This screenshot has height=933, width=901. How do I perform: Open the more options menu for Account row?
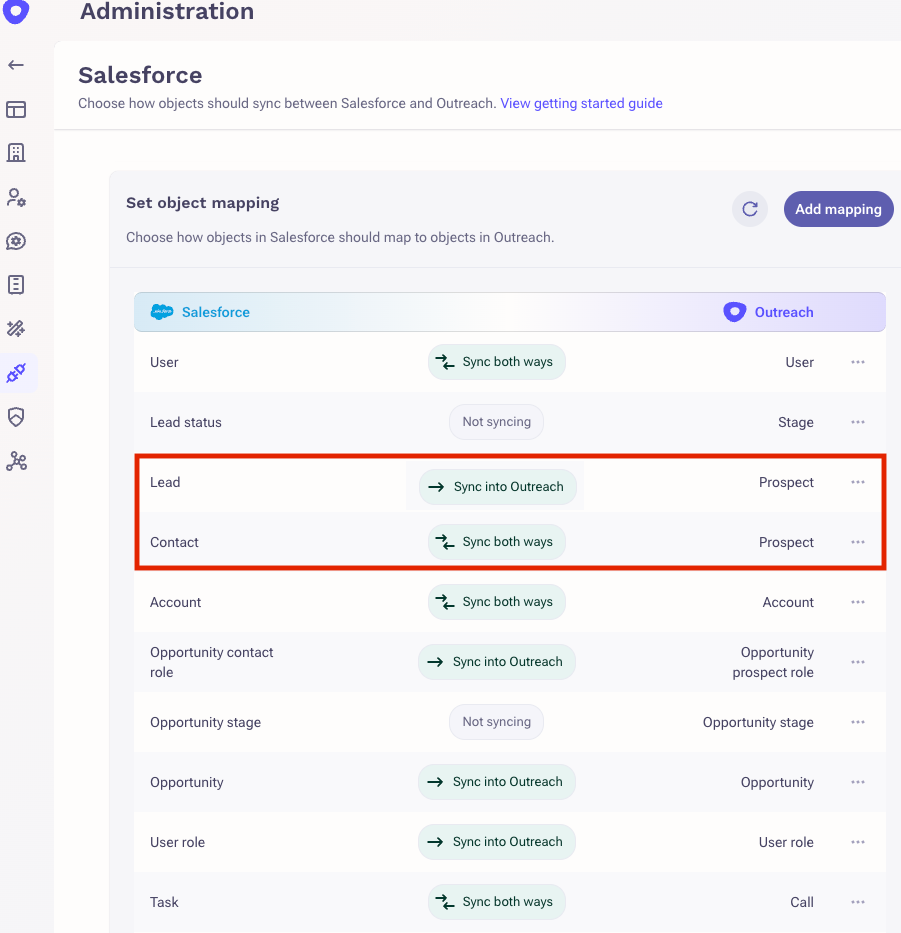tap(858, 602)
